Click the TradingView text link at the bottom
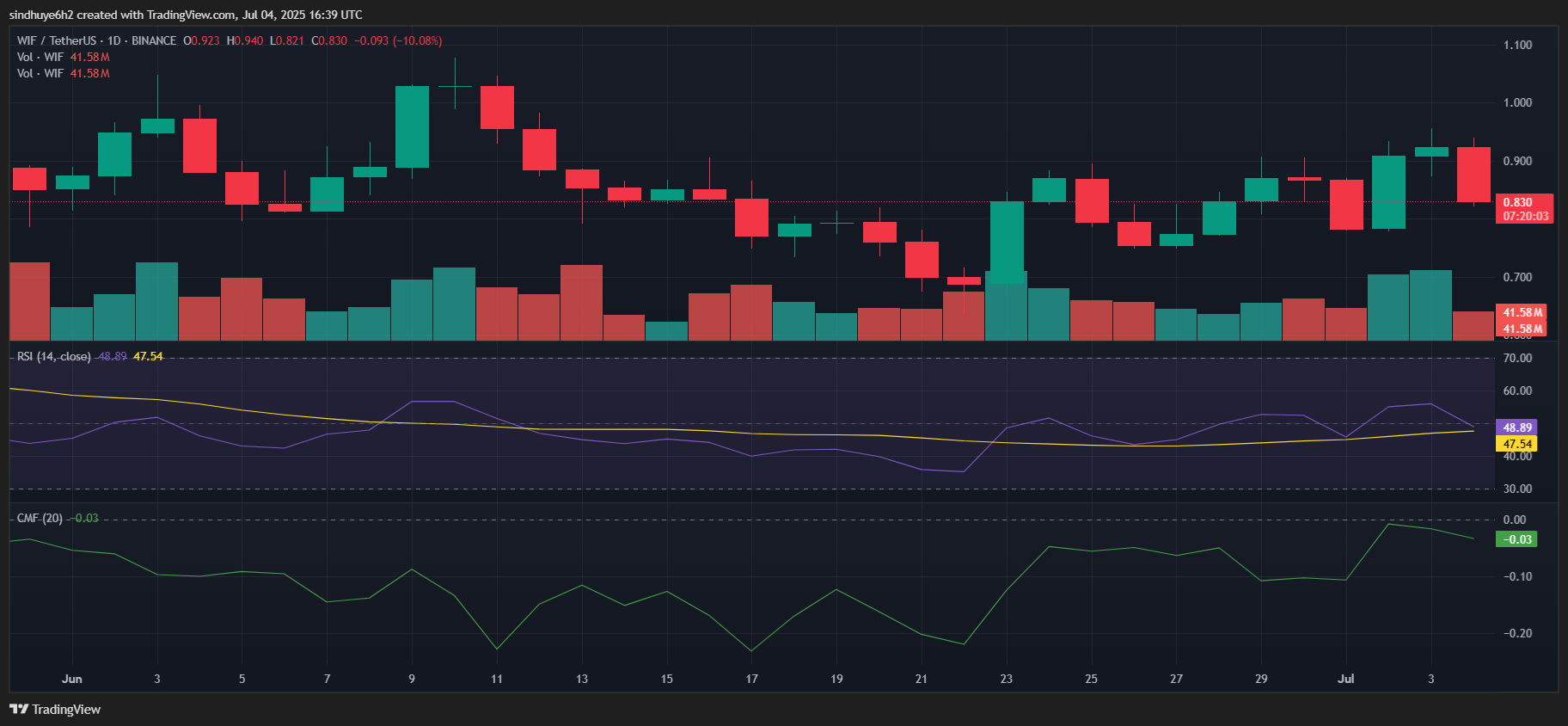 [66, 709]
